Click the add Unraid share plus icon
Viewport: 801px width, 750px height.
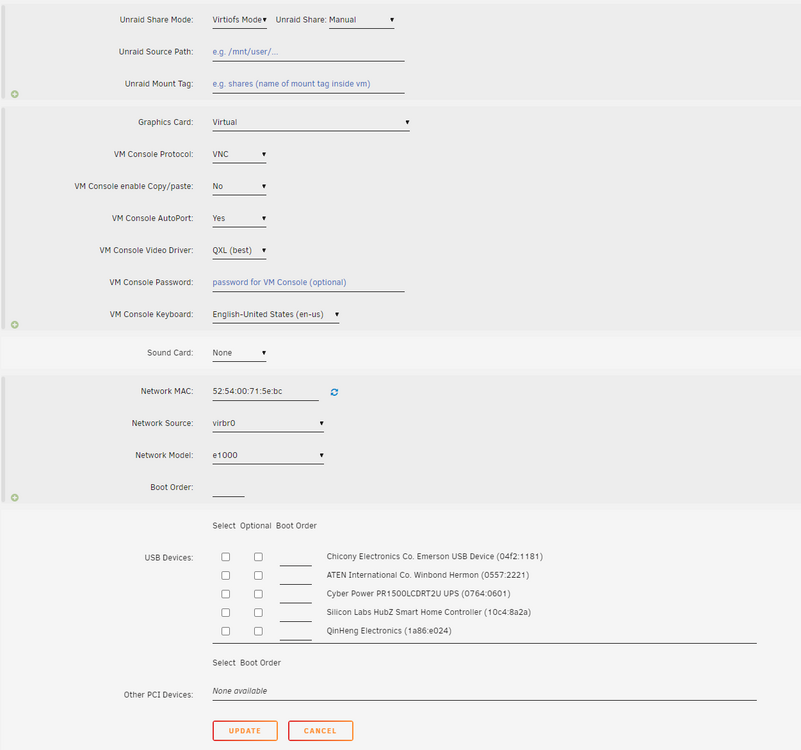(15, 94)
